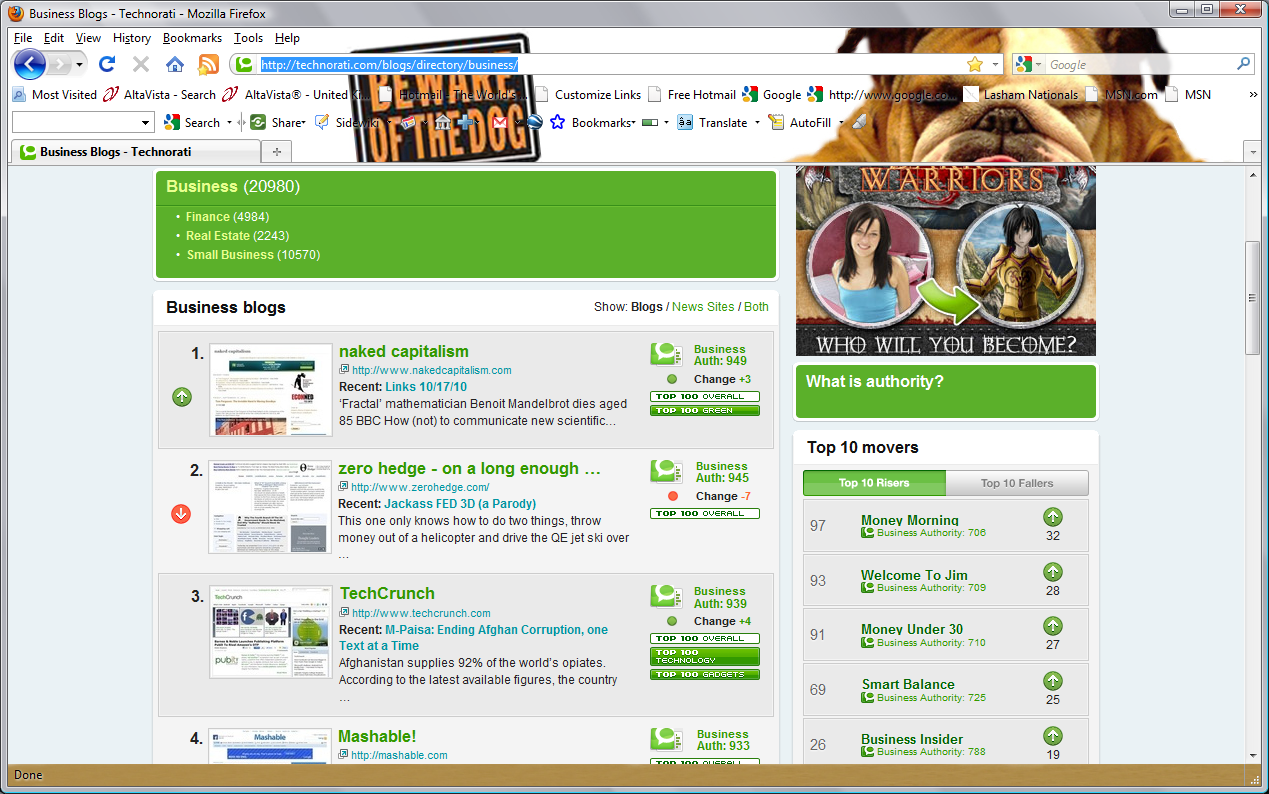Click the PageRank green bar indicator
Screen dimensions: 1269x794
[x=650, y=122]
